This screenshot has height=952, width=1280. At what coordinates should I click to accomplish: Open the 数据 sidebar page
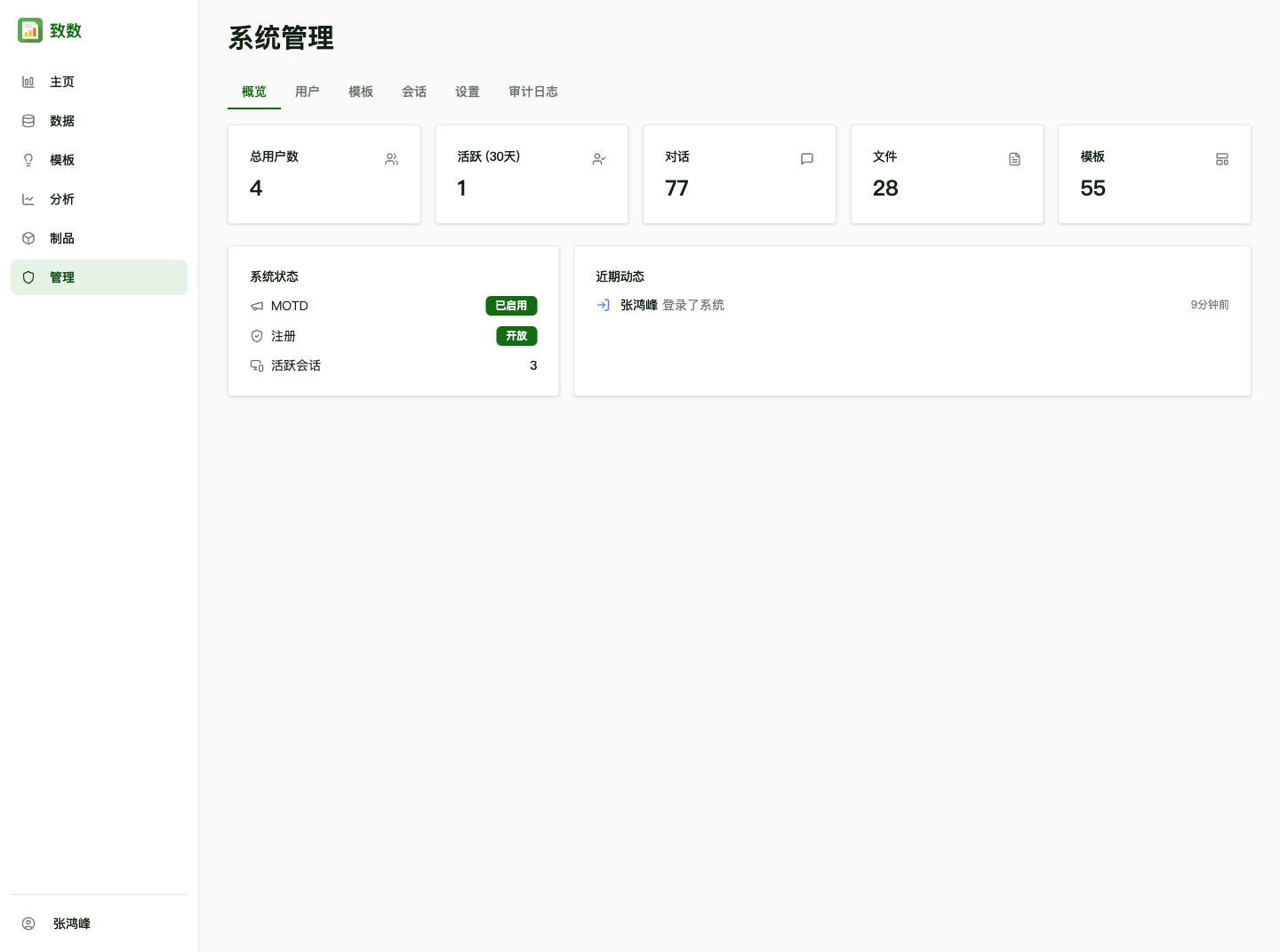[x=99, y=121]
